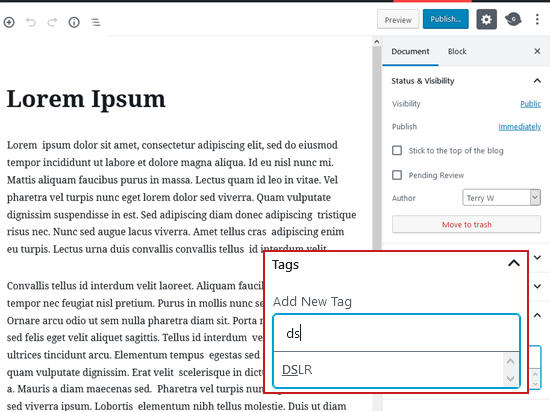550x412 pixels.
Task: Collapse the Tags panel chevron
Action: [x=514, y=263]
